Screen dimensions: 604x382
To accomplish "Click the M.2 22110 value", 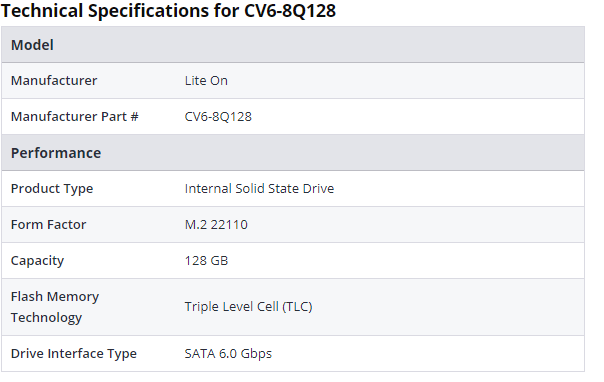I will pos(216,225).
